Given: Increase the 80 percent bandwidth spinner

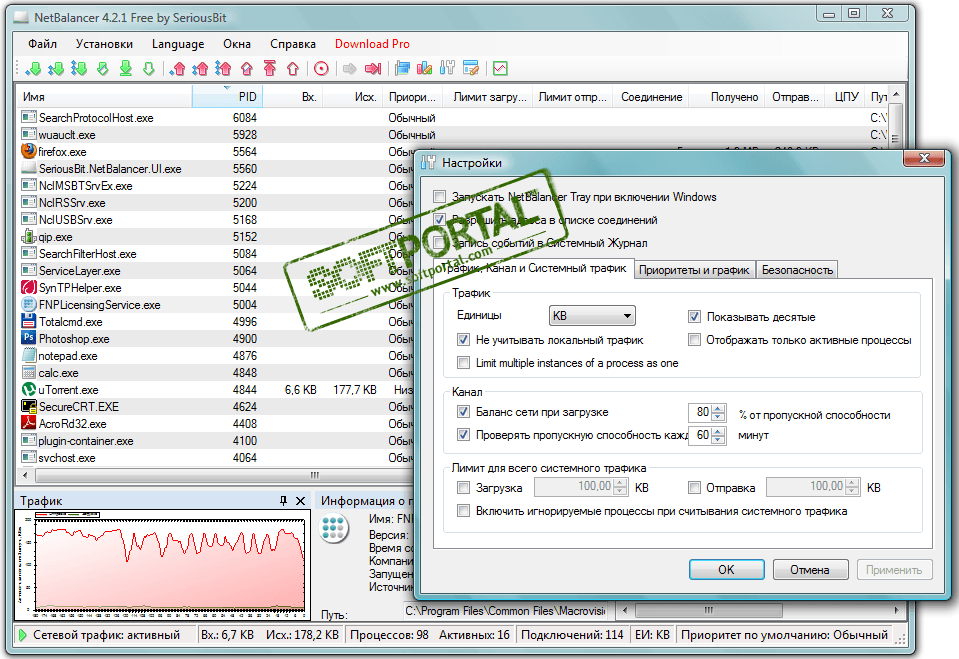Looking at the screenshot, I should click(x=719, y=409).
